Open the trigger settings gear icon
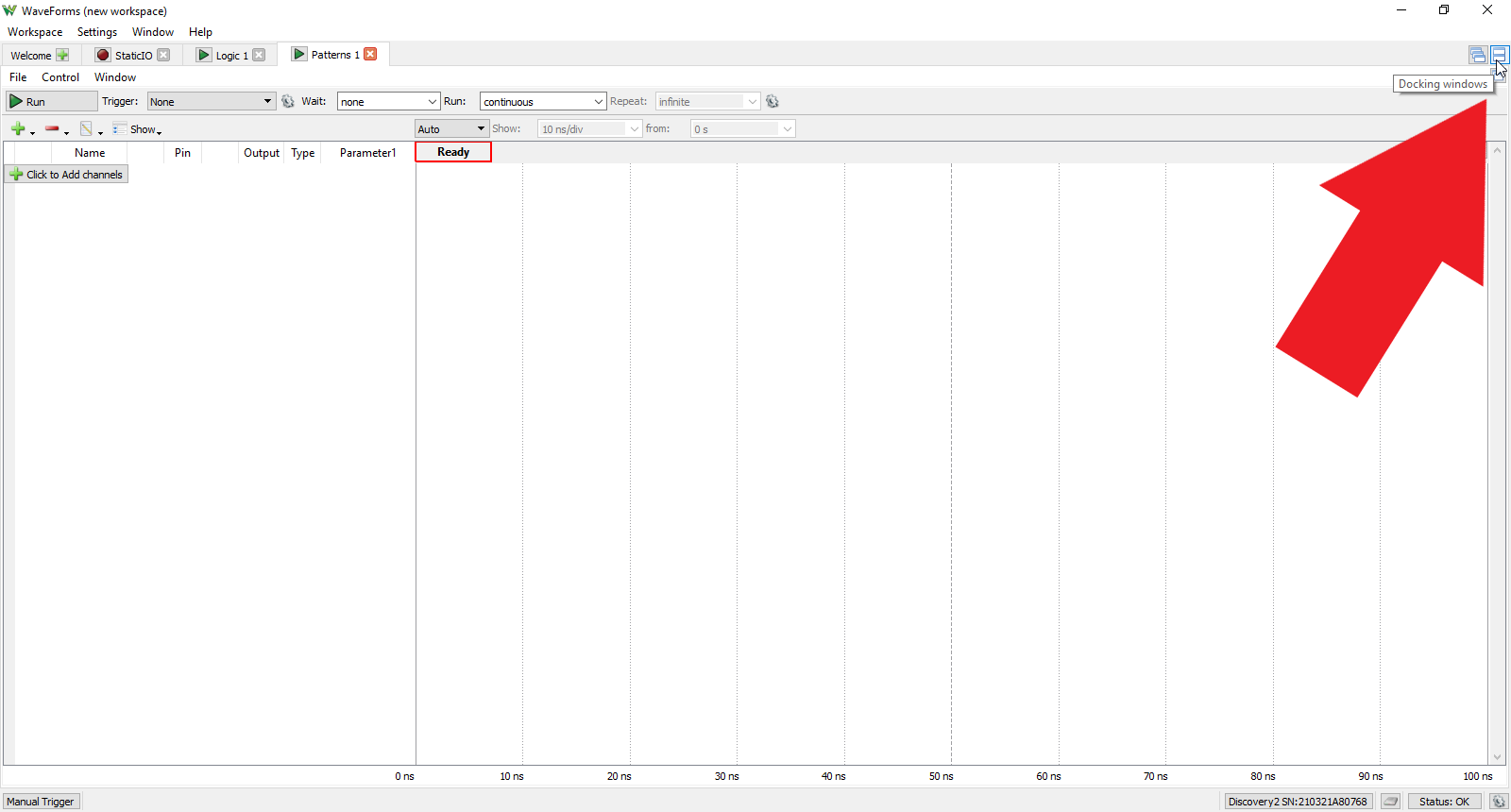 click(x=288, y=101)
